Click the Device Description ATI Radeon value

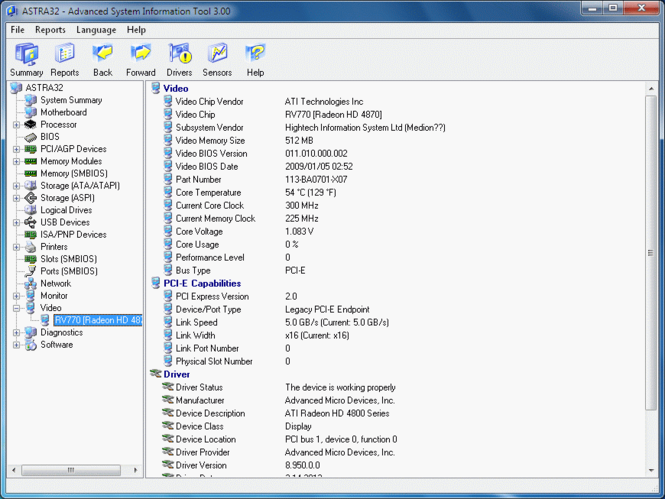pyautogui.click(x=337, y=413)
